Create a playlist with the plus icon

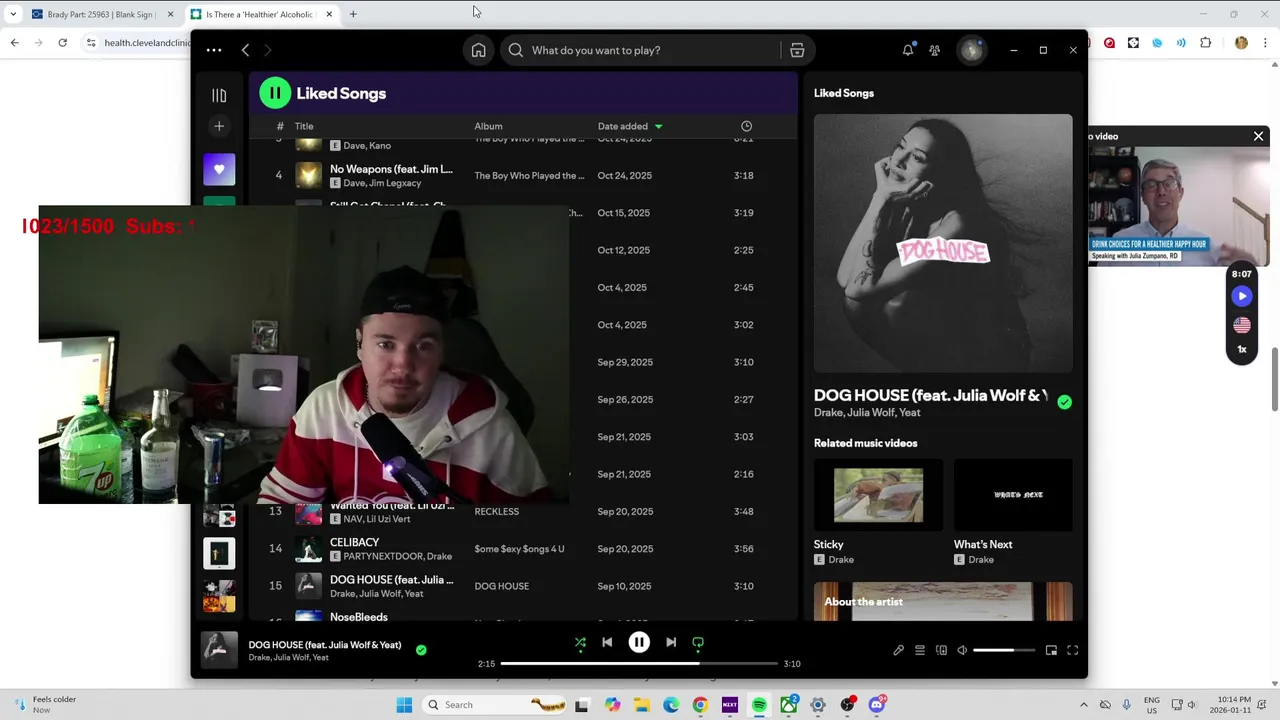click(219, 126)
